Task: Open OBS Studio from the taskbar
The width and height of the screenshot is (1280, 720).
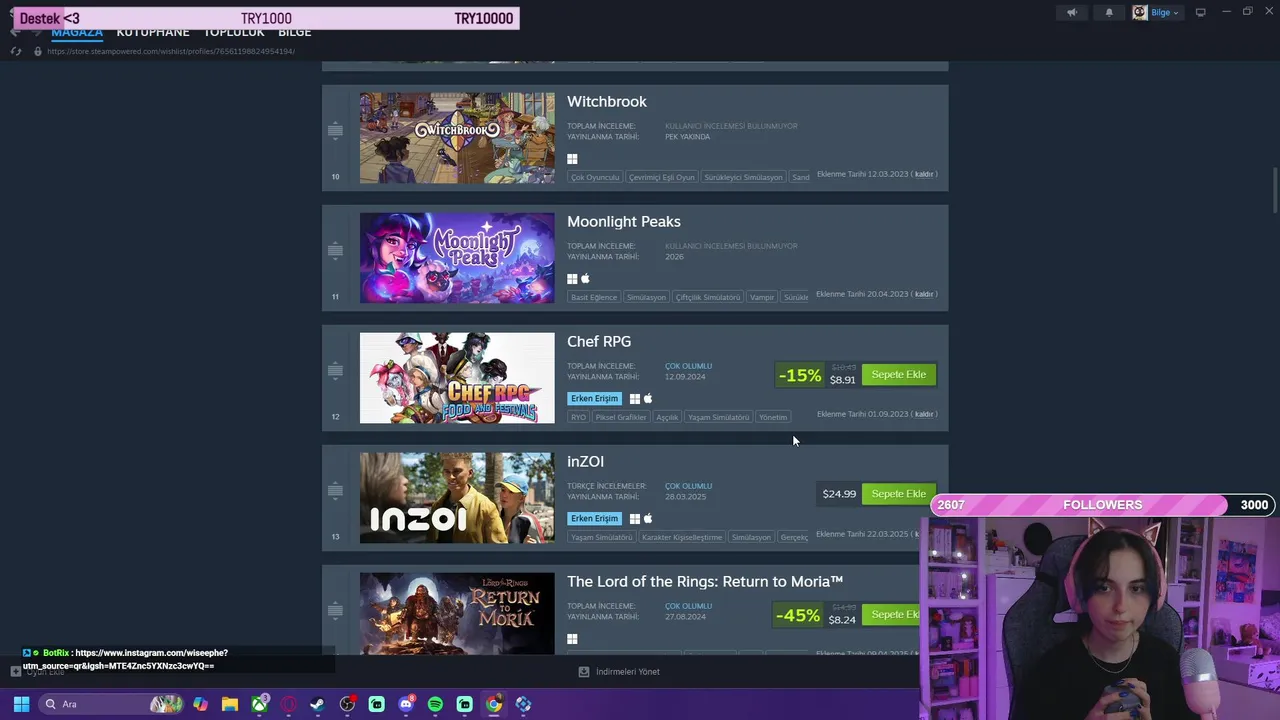Action: pyautogui.click(x=347, y=704)
